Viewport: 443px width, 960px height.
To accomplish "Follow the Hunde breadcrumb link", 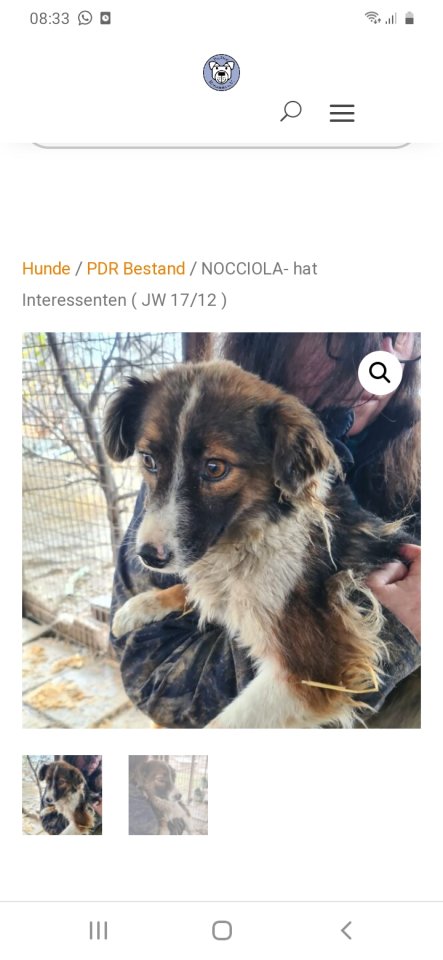I will click(46, 269).
